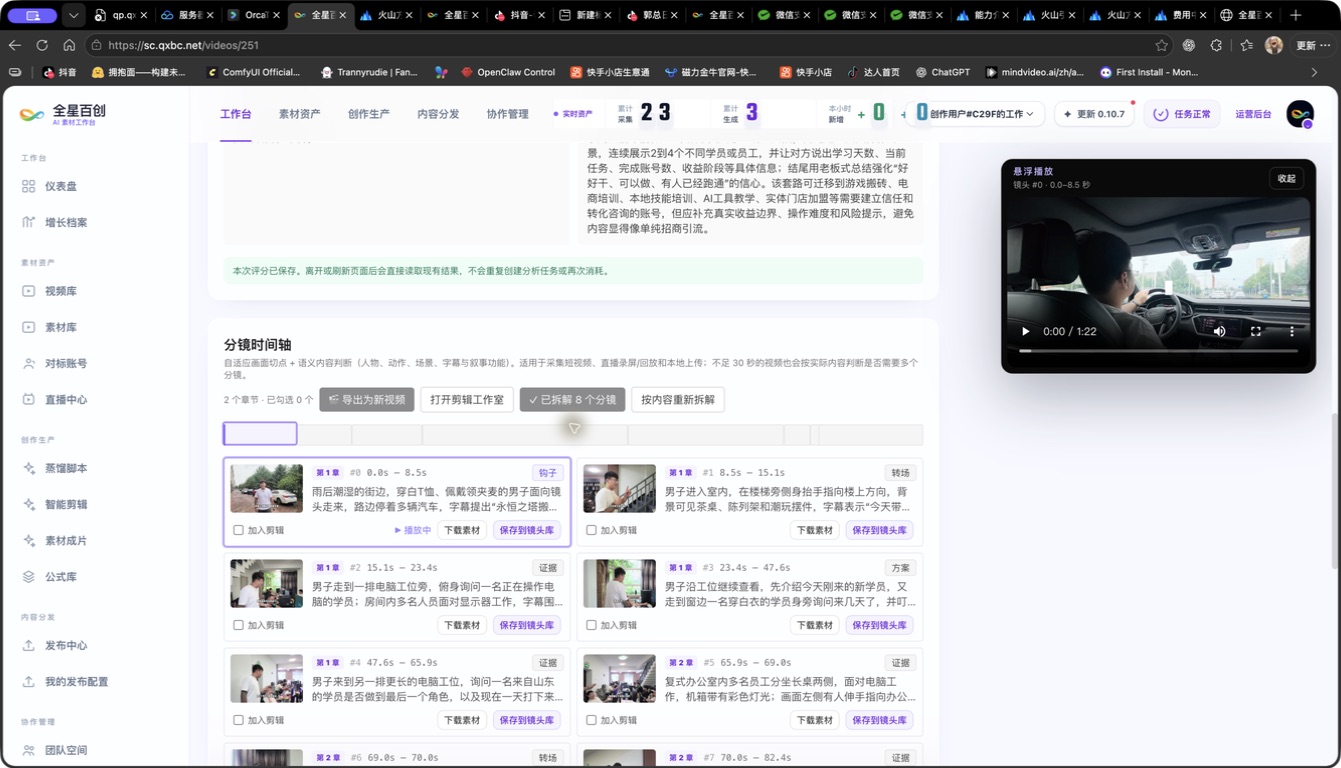Check 加入剪辑 for shot #0
This screenshot has height=768, width=1341.
238,530
